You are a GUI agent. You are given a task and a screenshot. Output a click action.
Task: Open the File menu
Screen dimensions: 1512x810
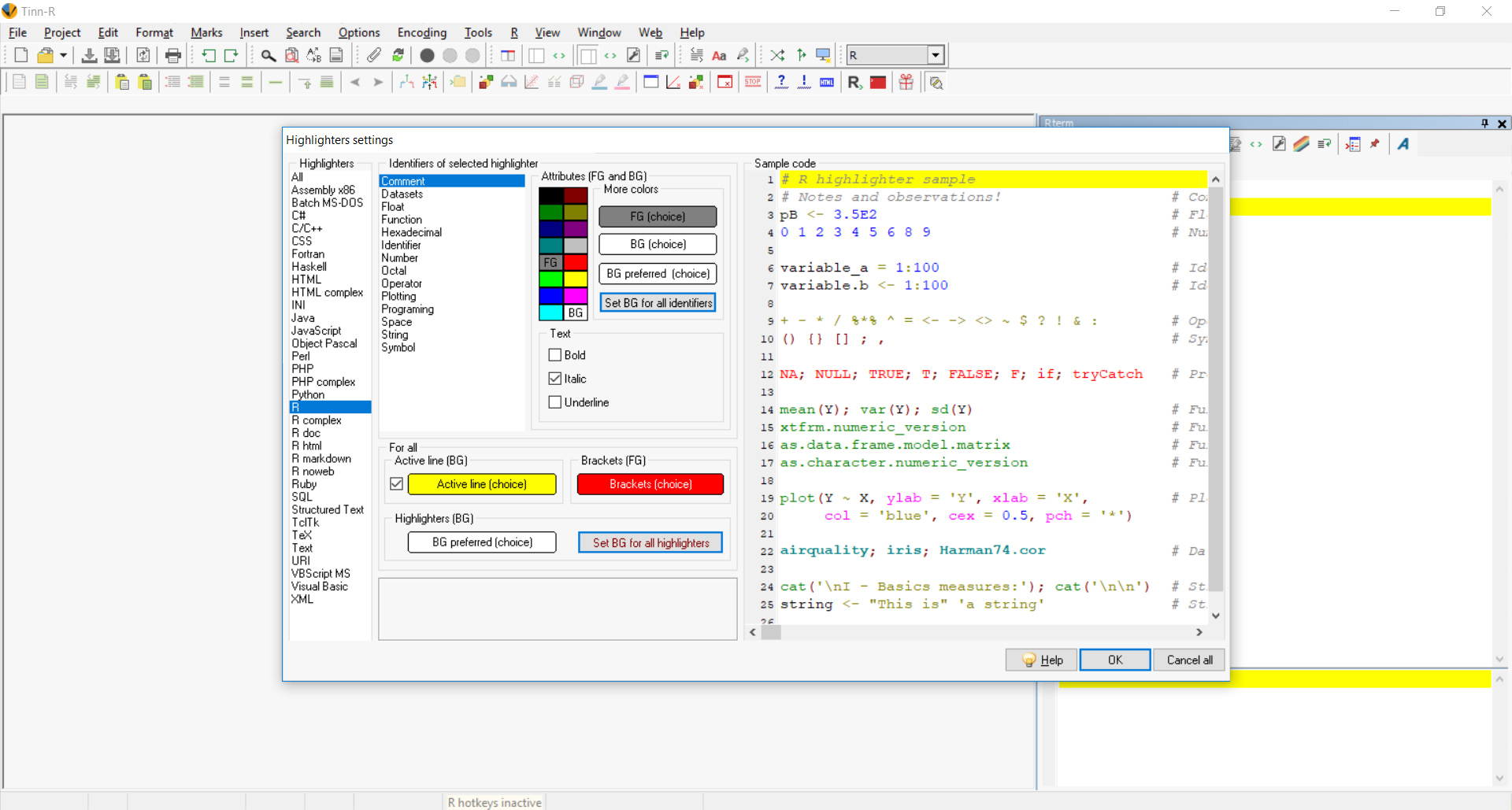click(17, 32)
